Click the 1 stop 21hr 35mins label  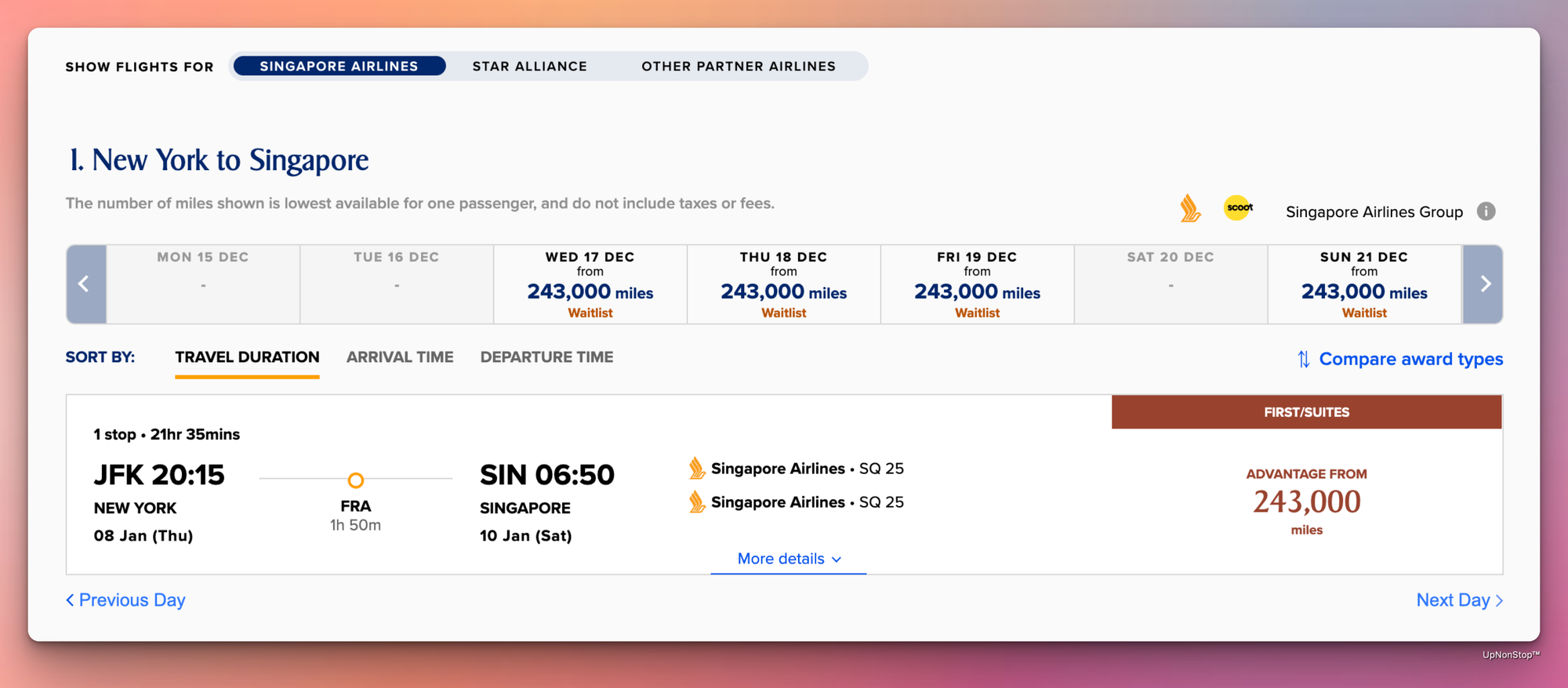pos(167,434)
